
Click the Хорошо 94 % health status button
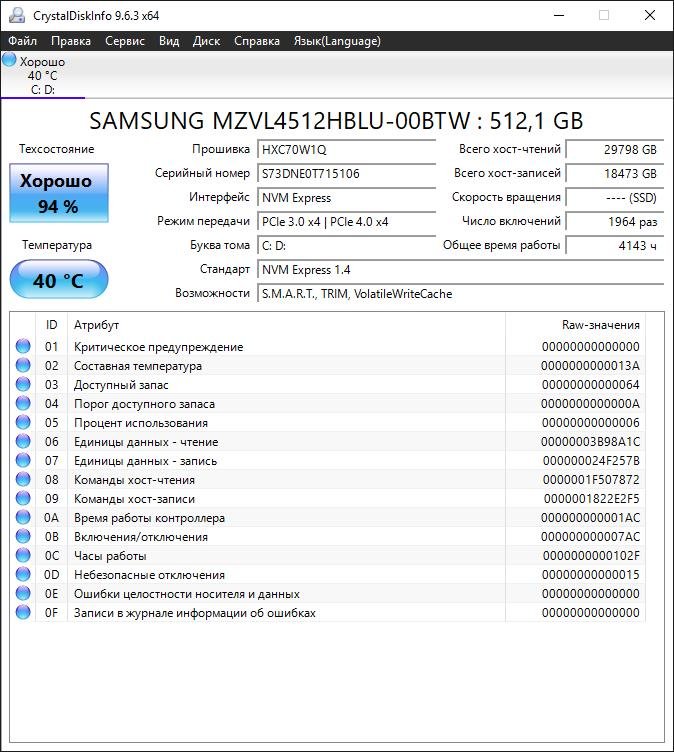[59, 193]
